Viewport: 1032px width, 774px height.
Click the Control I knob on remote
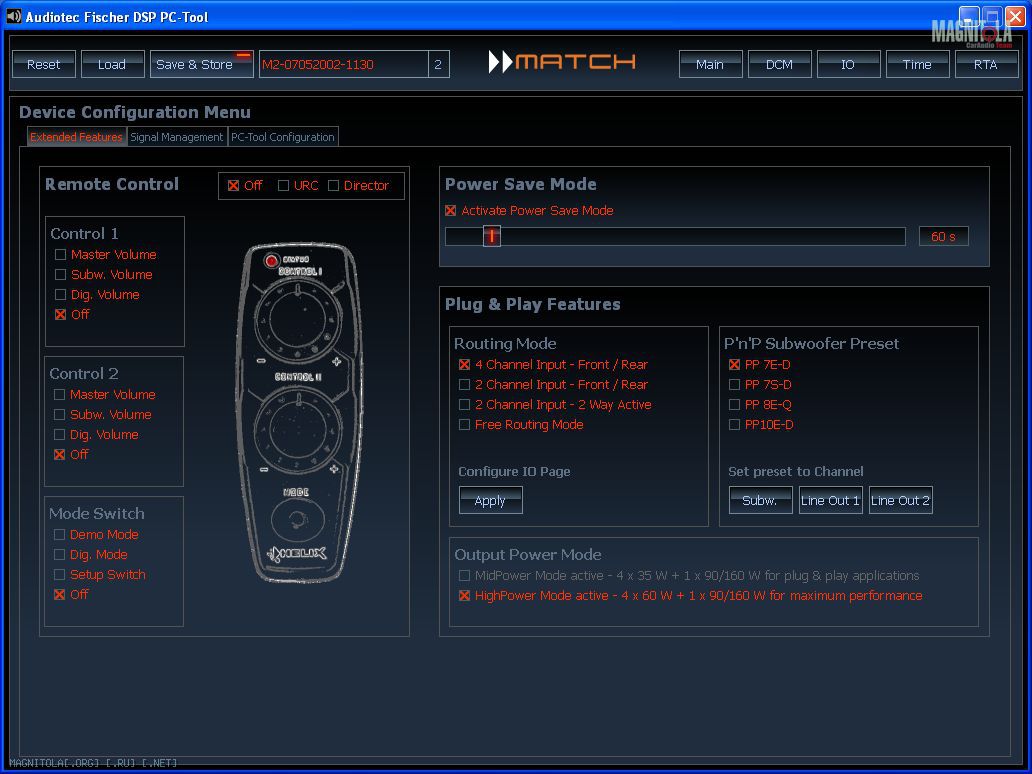(298, 321)
